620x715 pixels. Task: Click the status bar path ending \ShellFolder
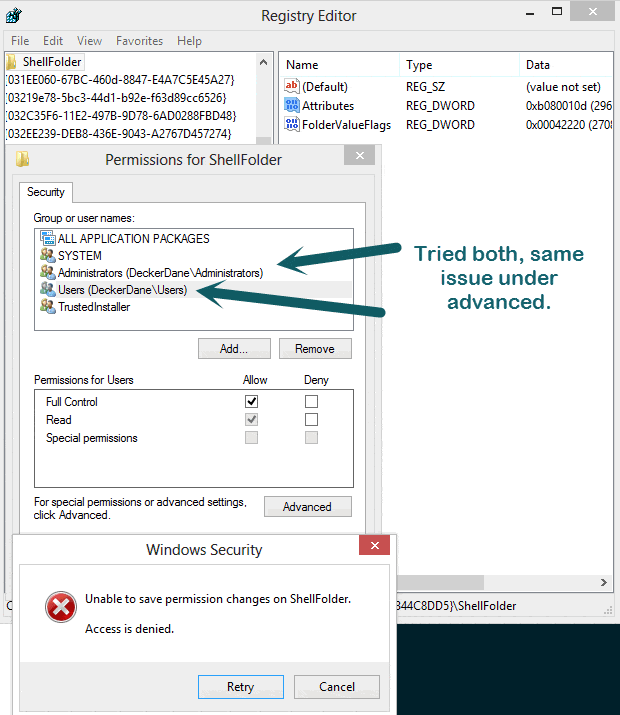point(456,606)
